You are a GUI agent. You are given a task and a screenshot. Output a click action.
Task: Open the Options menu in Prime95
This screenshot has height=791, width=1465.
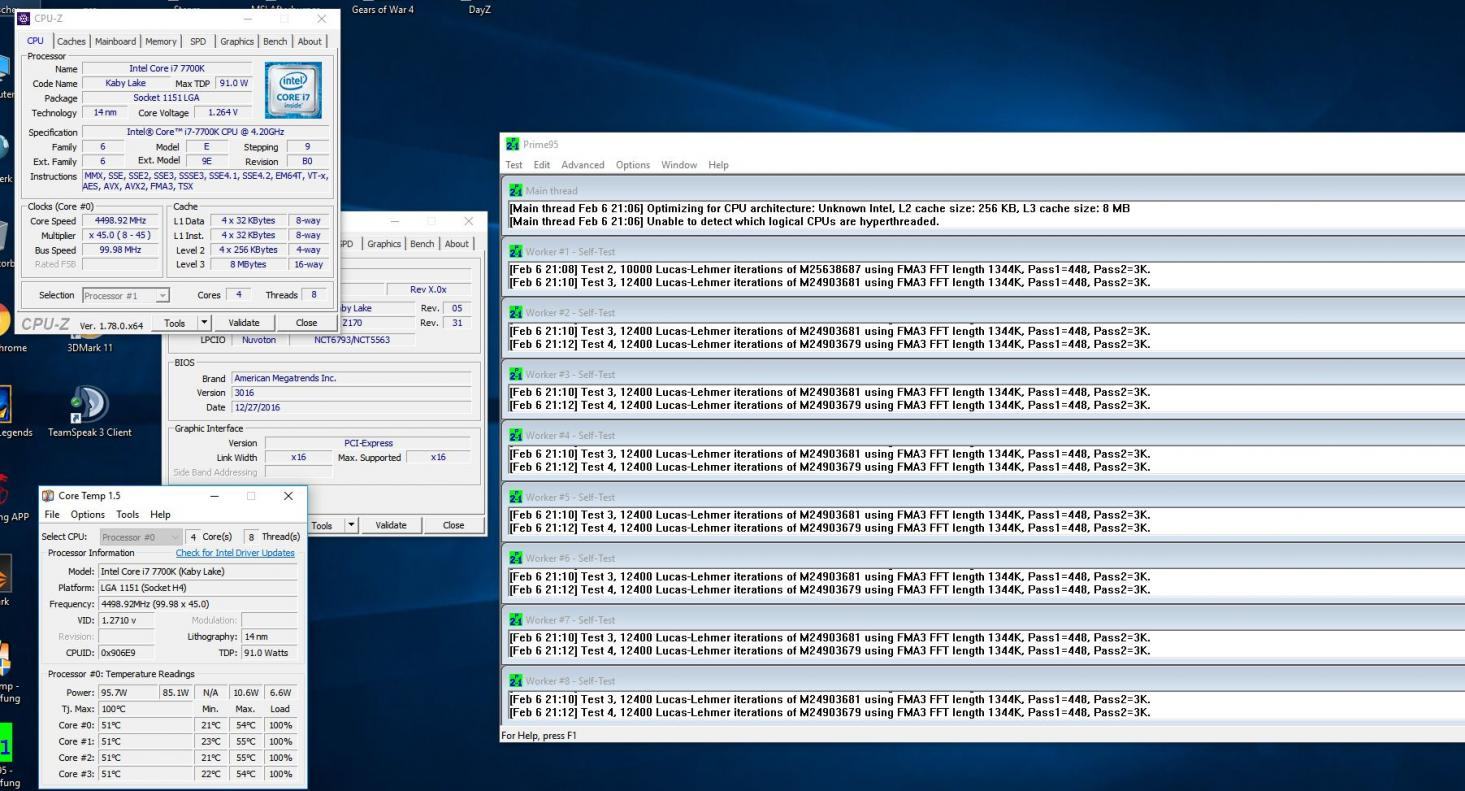[x=633, y=165]
